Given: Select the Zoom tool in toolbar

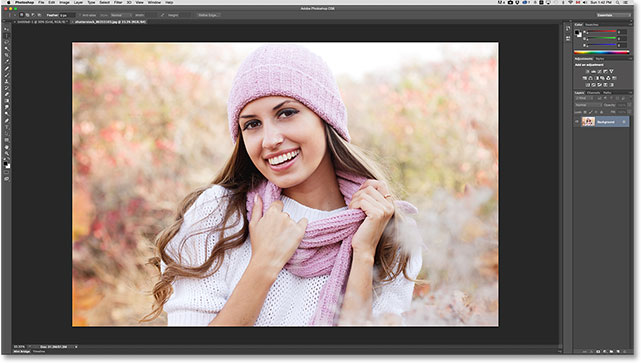Looking at the screenshot, I should pos(7,153).
